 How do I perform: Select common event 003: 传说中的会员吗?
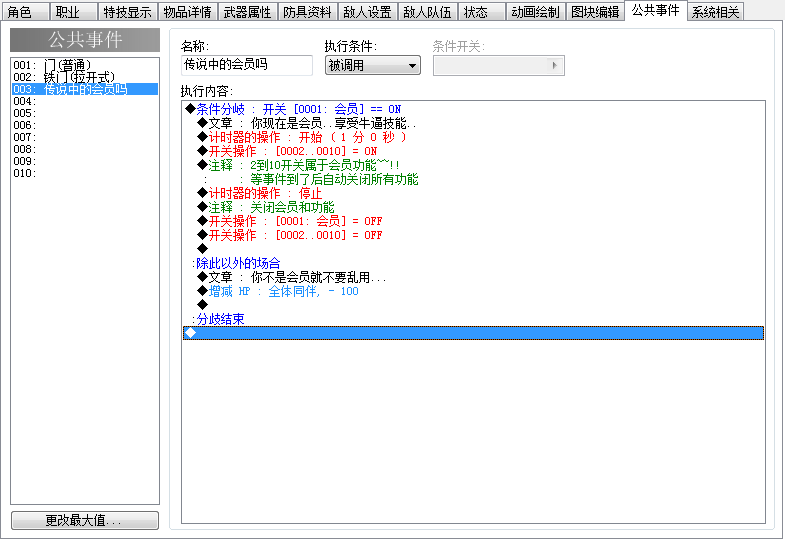(85, 89)
